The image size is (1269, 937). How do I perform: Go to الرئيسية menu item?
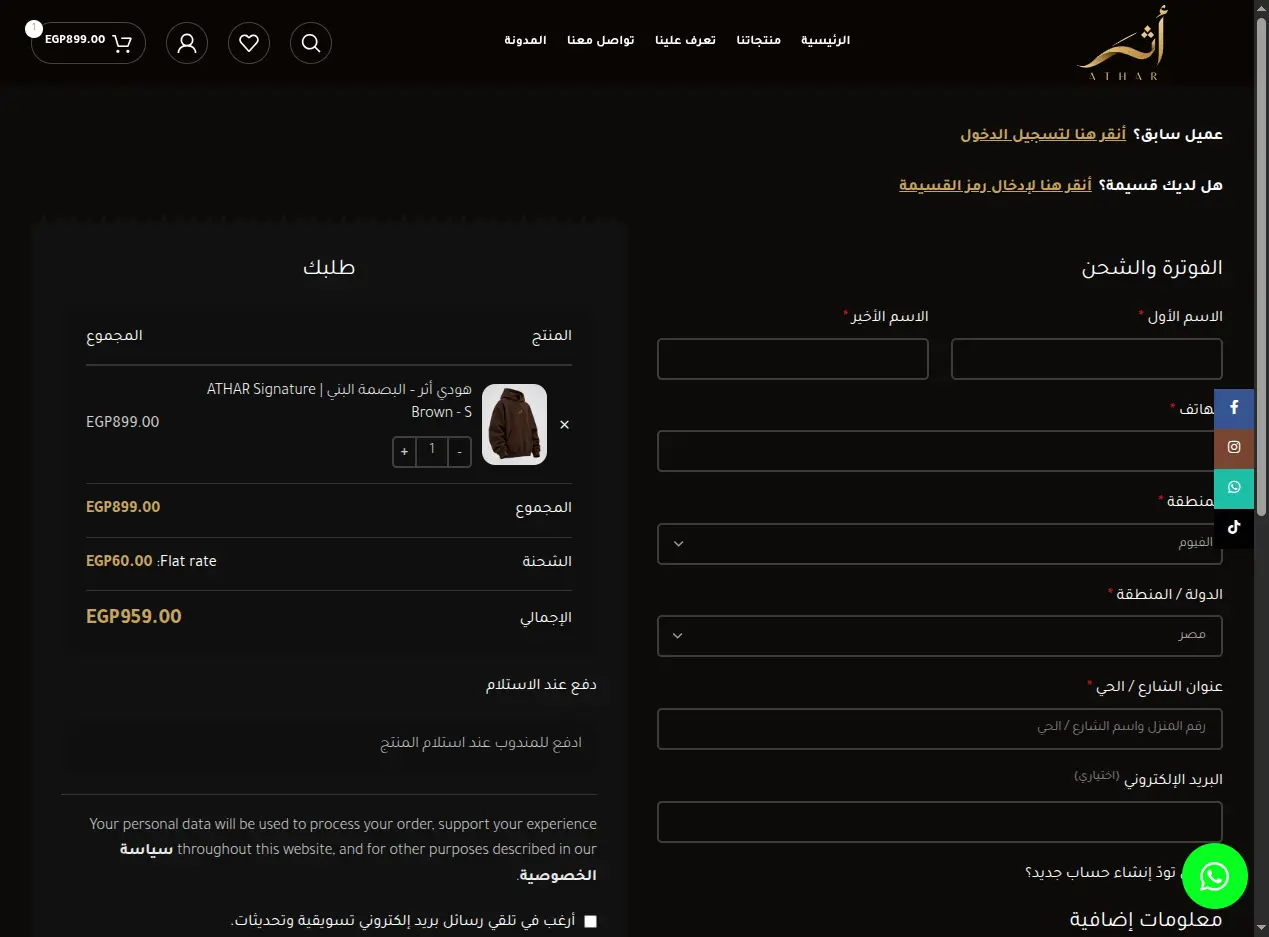(826, 41)
